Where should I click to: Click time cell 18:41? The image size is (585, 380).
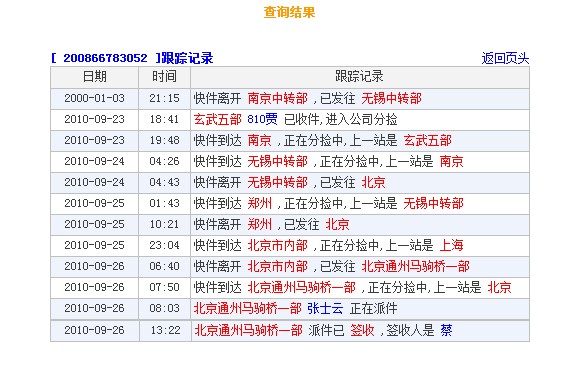click(x=164, y=119)
